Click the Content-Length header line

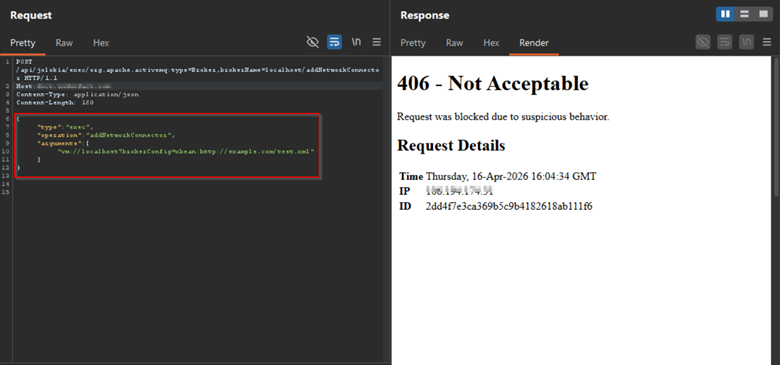coord(55,102)
